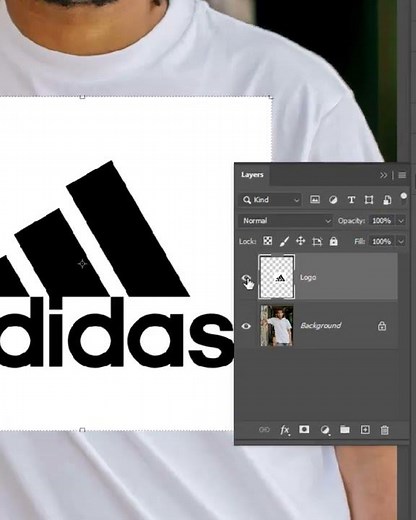Add a layer style with fx icon
416x520 pixels.
[284, 430]
